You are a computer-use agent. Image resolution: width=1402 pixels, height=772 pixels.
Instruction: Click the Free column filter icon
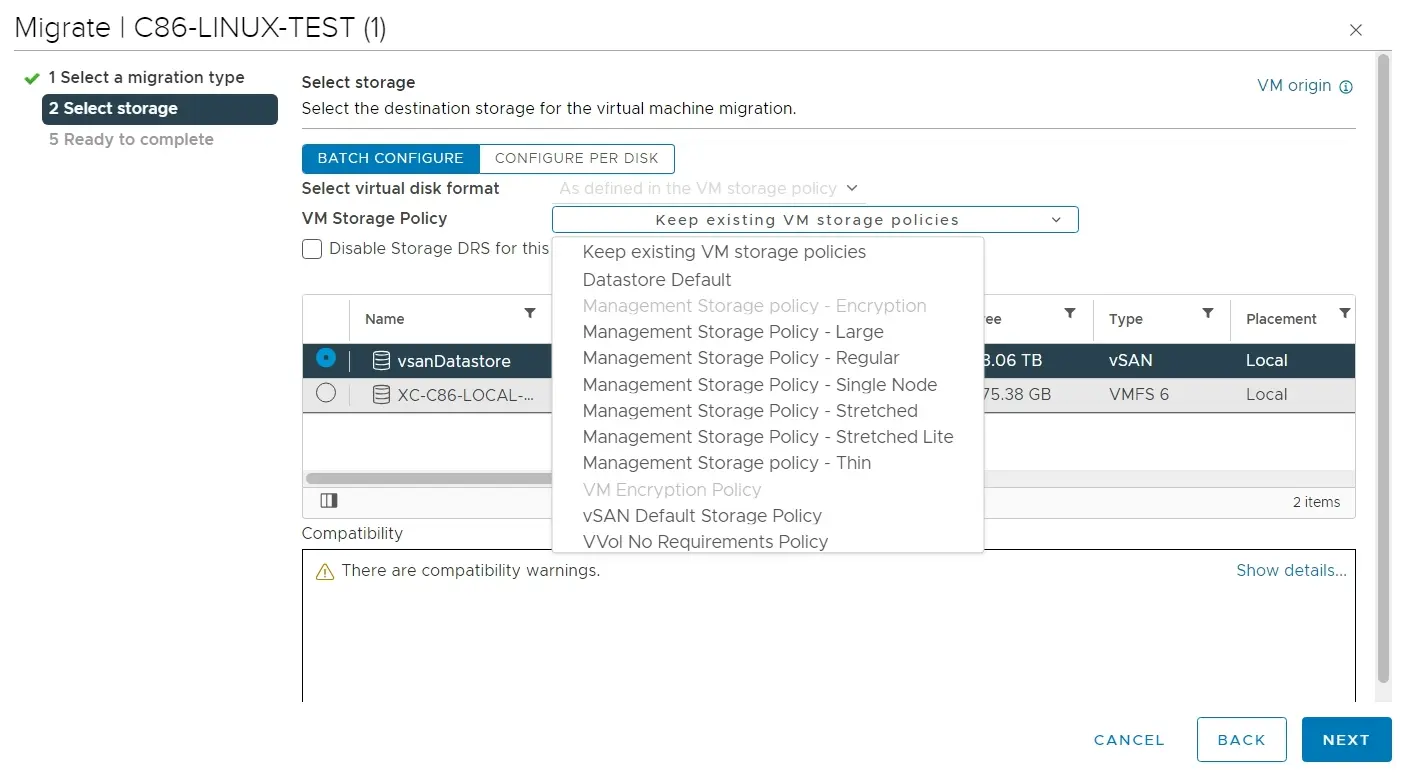click(1070, 314)
